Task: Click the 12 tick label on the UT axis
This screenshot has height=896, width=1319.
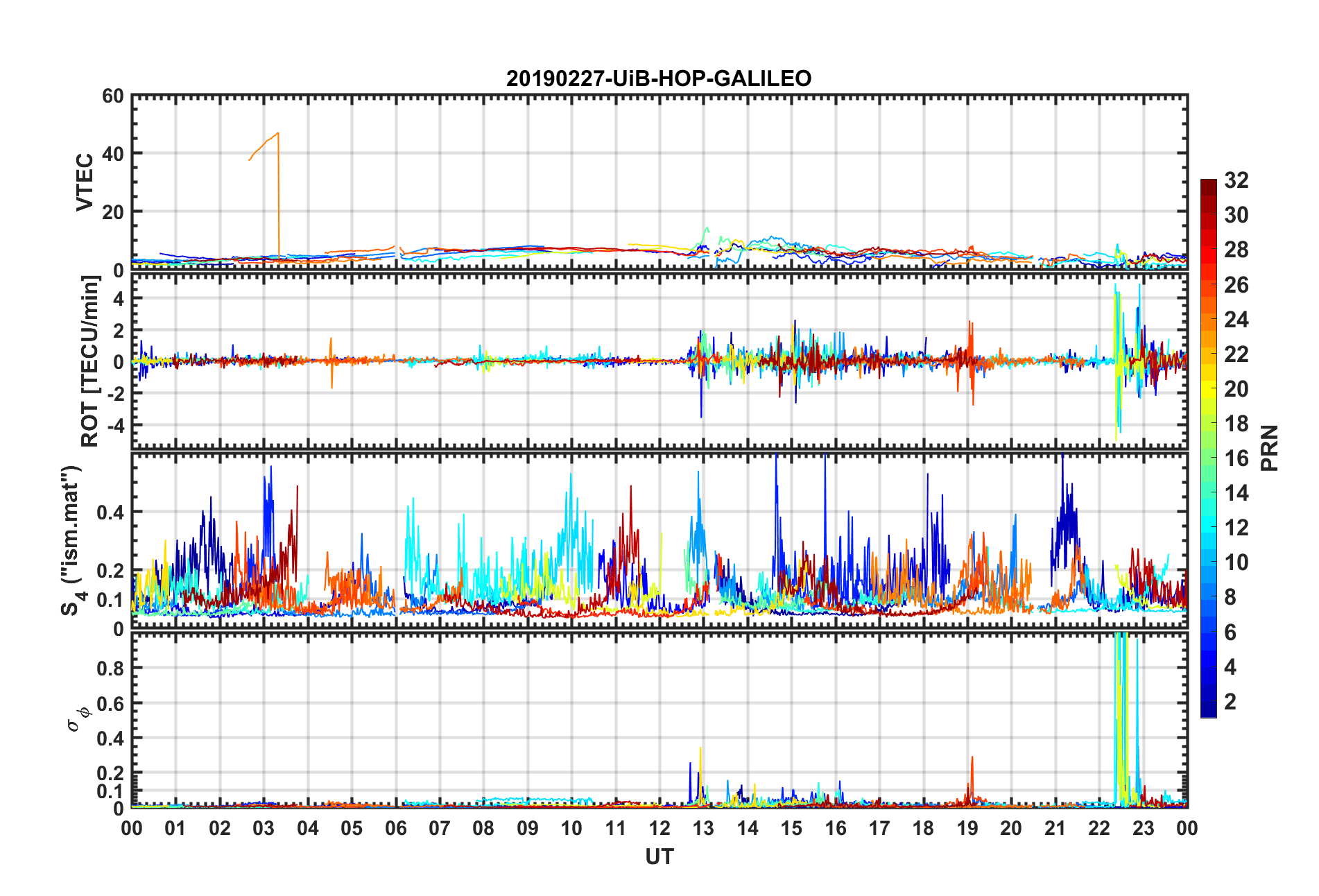Action: (x=659, y=828)
